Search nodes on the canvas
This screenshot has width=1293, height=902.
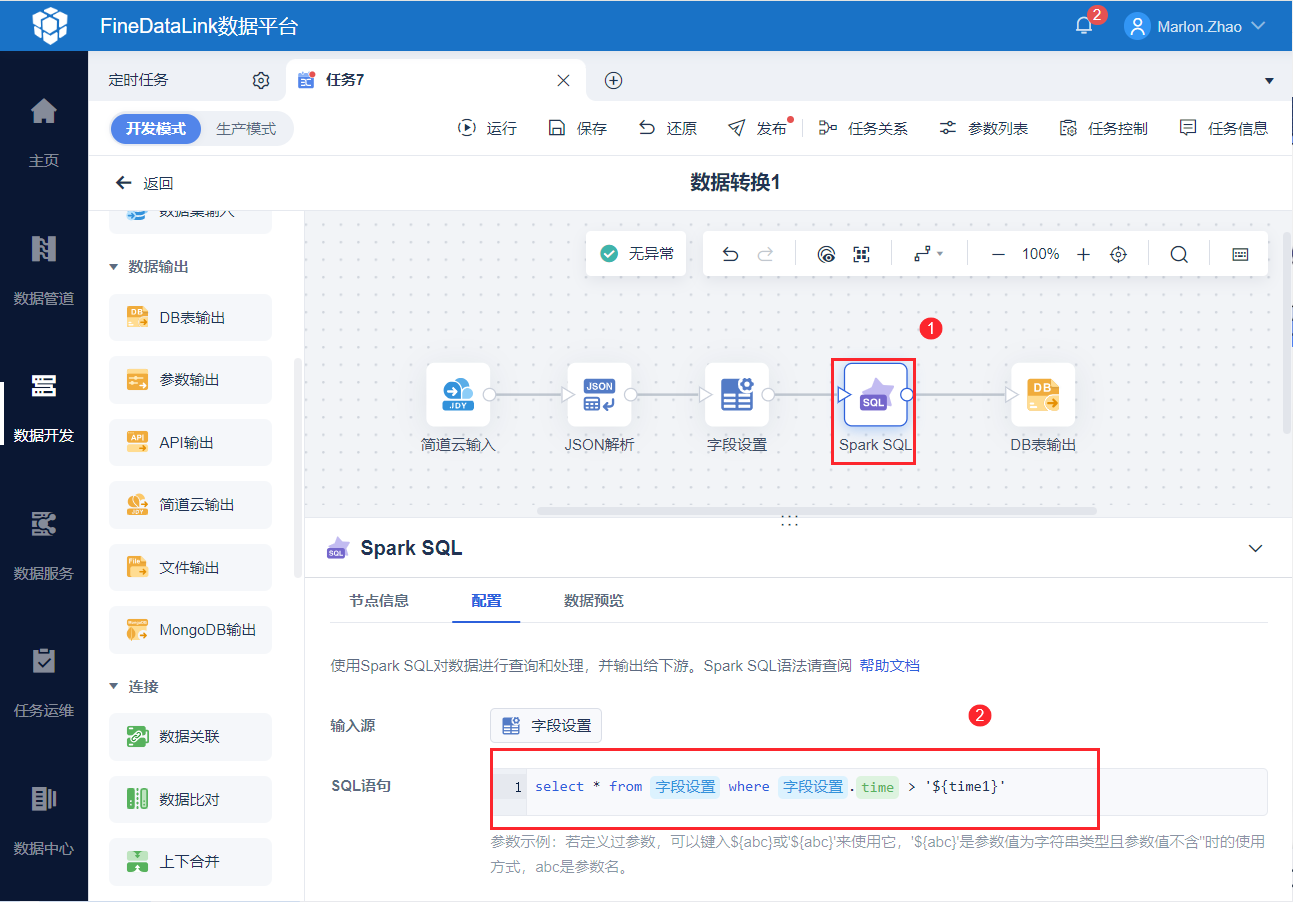tap(1179, 254)
